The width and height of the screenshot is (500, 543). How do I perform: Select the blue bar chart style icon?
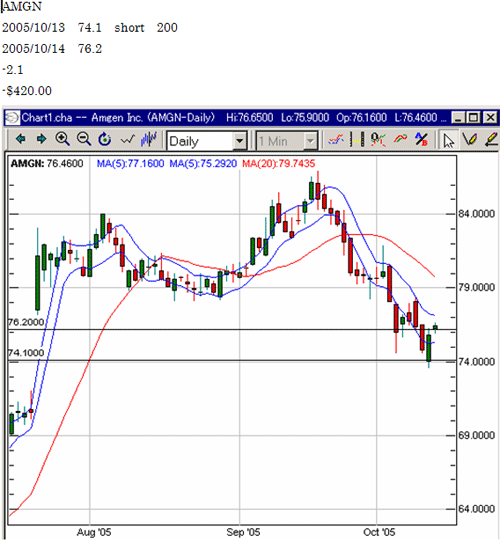[x=149, y=139]
